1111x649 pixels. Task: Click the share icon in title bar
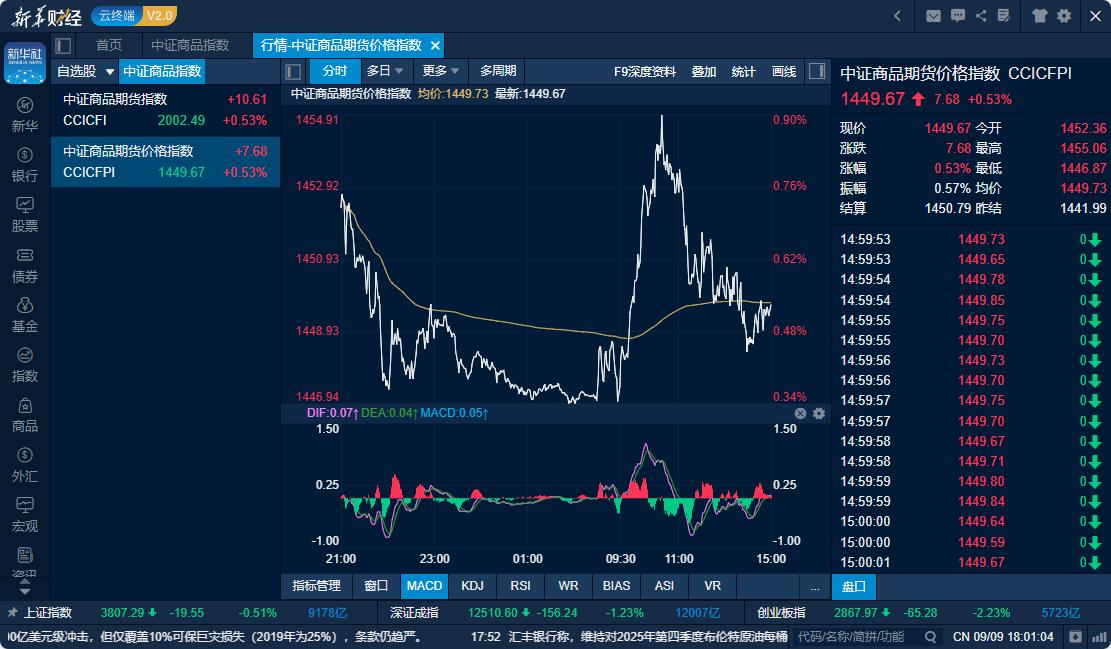[981, 16]
